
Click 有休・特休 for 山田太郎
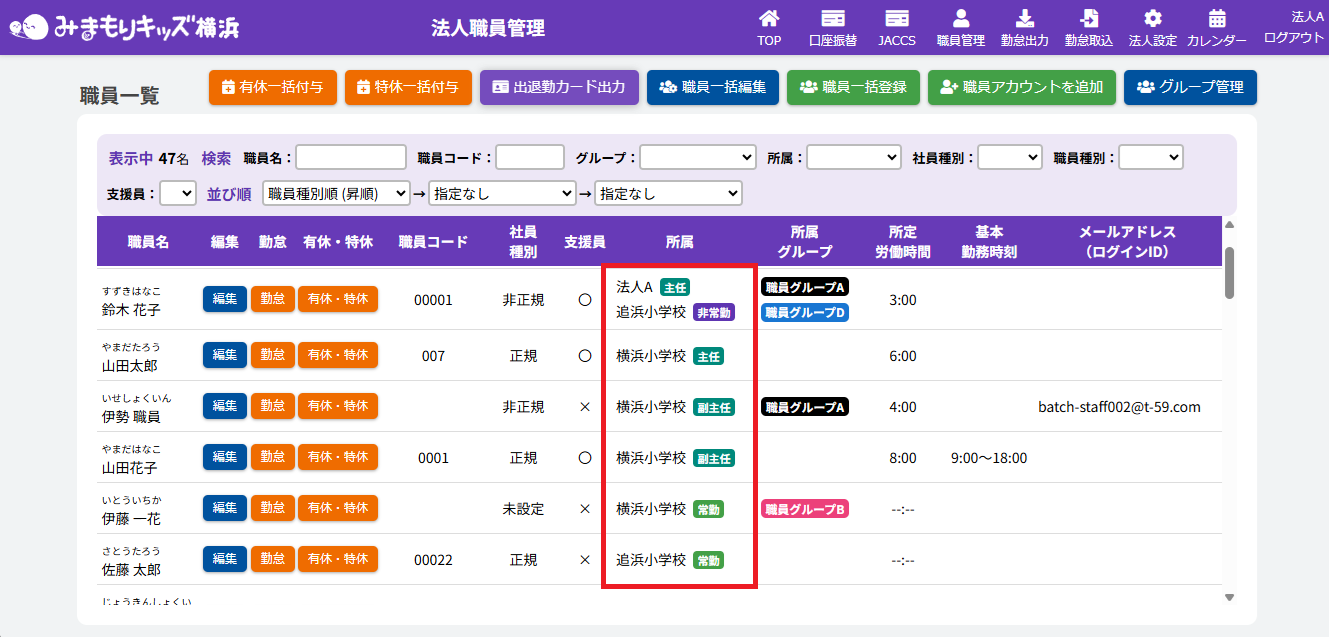(x=338, y=355)
